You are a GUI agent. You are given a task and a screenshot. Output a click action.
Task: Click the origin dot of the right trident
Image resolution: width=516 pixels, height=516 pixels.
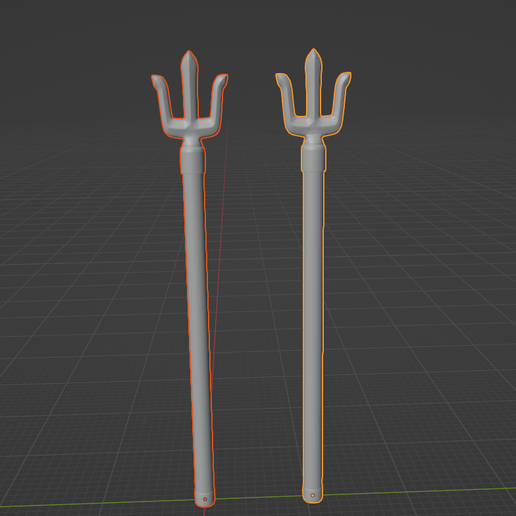313,495
